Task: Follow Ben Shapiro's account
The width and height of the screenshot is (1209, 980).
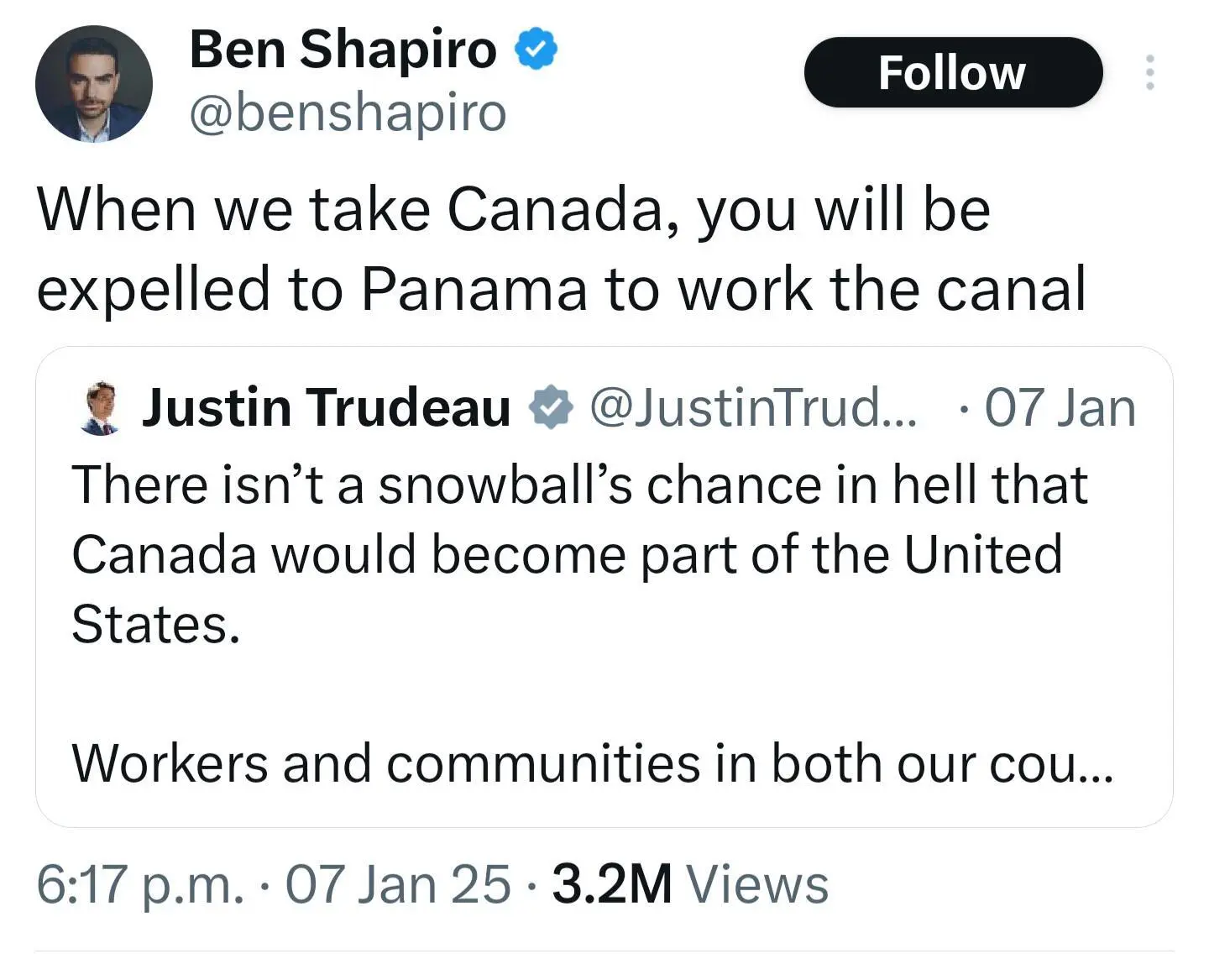Action: [x=953, y=72]
